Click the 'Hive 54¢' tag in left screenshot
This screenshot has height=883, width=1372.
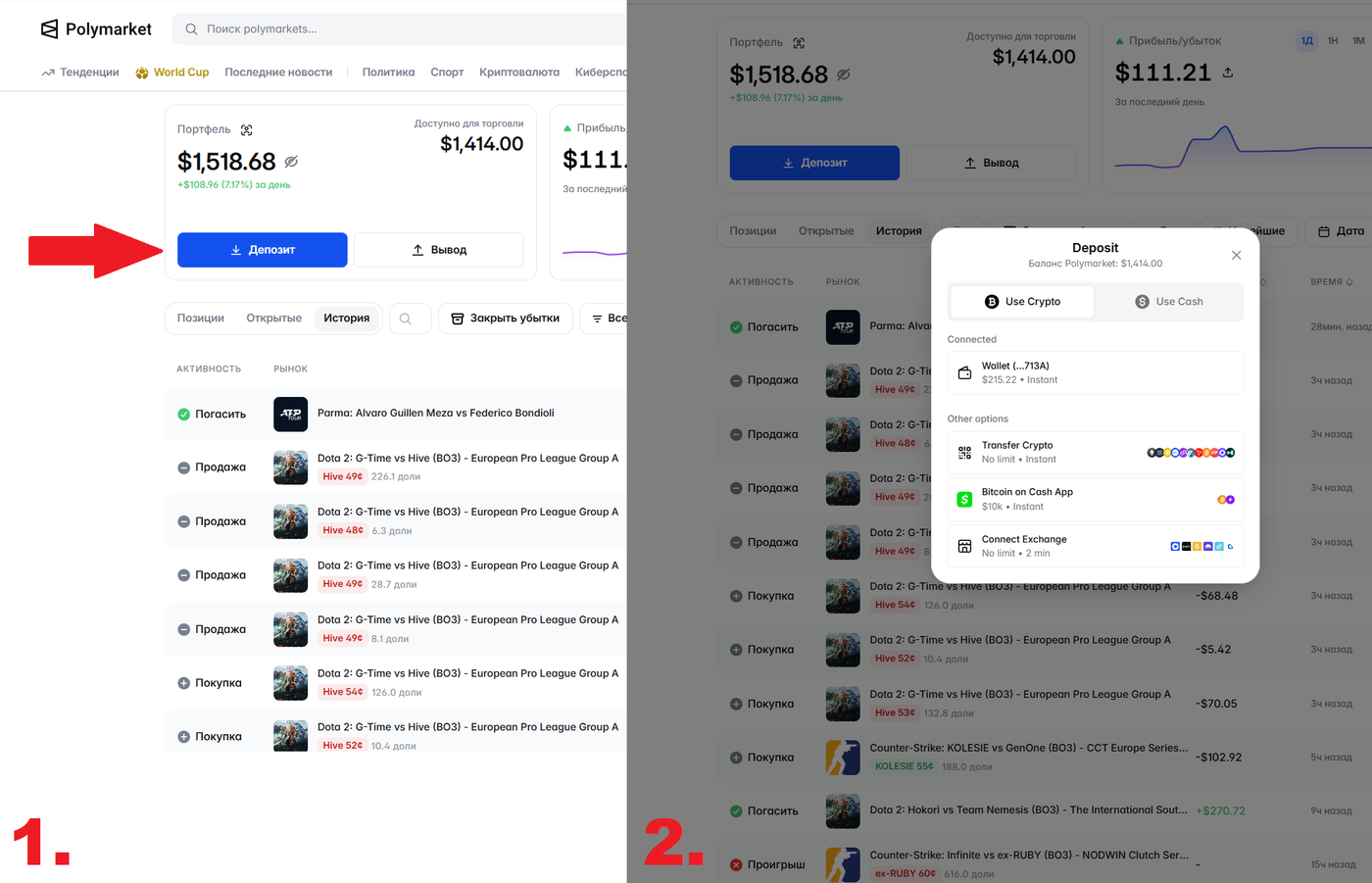coord(342,692)
